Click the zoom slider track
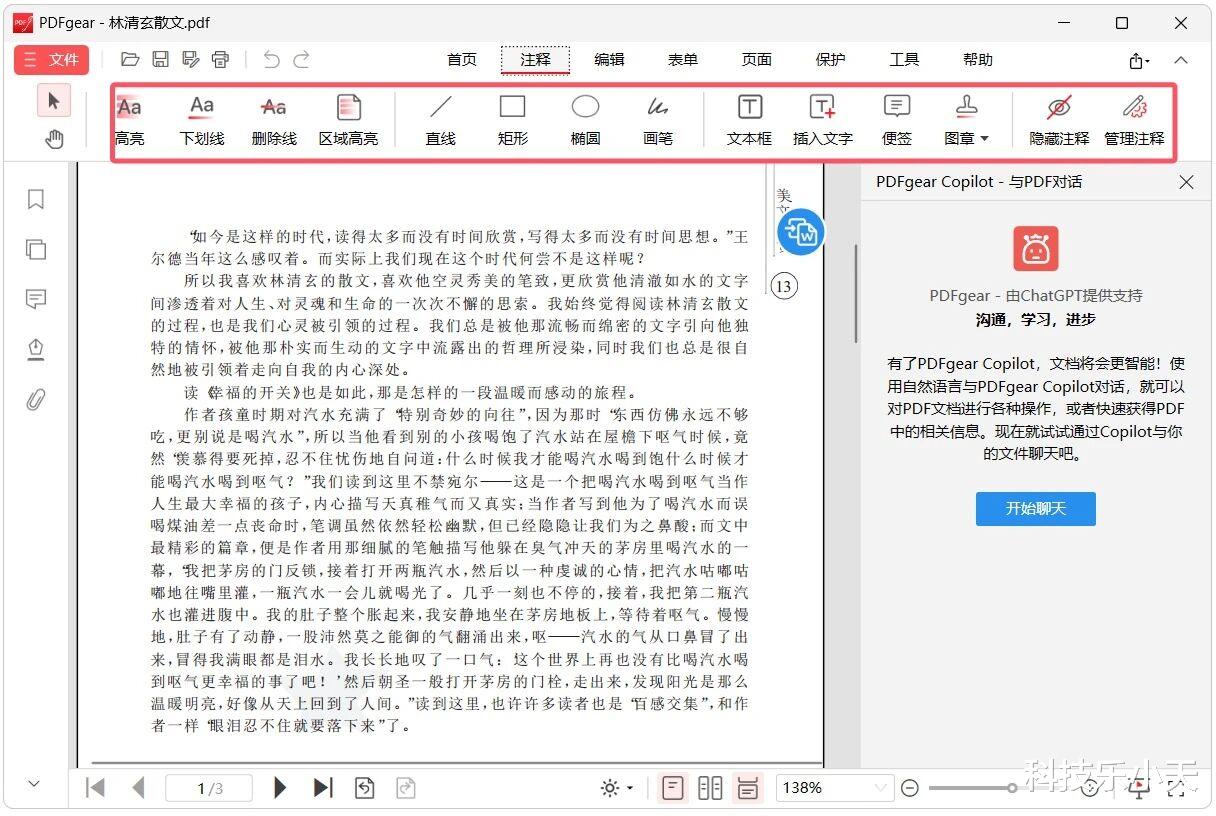 pyautogui.click(x=972, y=788)
